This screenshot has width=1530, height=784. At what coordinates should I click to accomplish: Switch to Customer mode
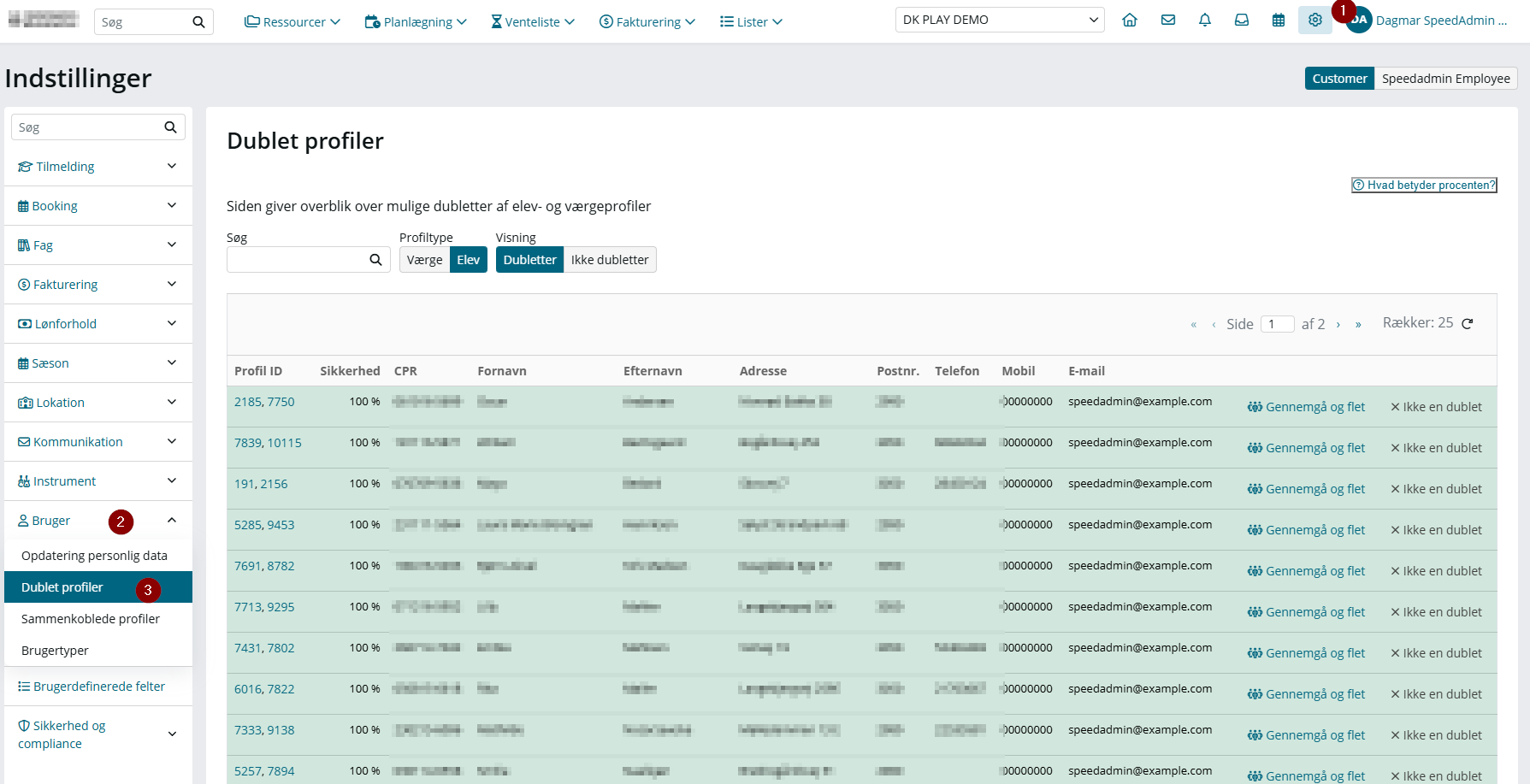click(1339, 79)
